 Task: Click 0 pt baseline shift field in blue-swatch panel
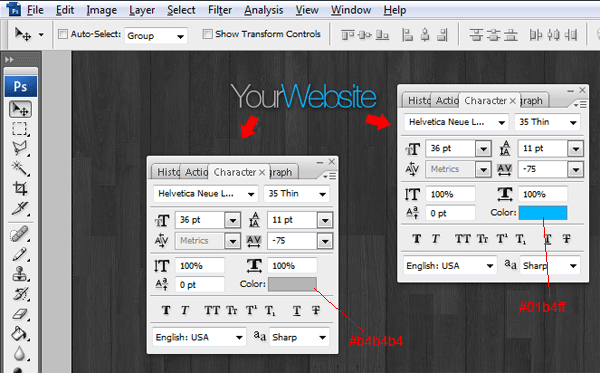pyautogui.click(x=450, y=213)
